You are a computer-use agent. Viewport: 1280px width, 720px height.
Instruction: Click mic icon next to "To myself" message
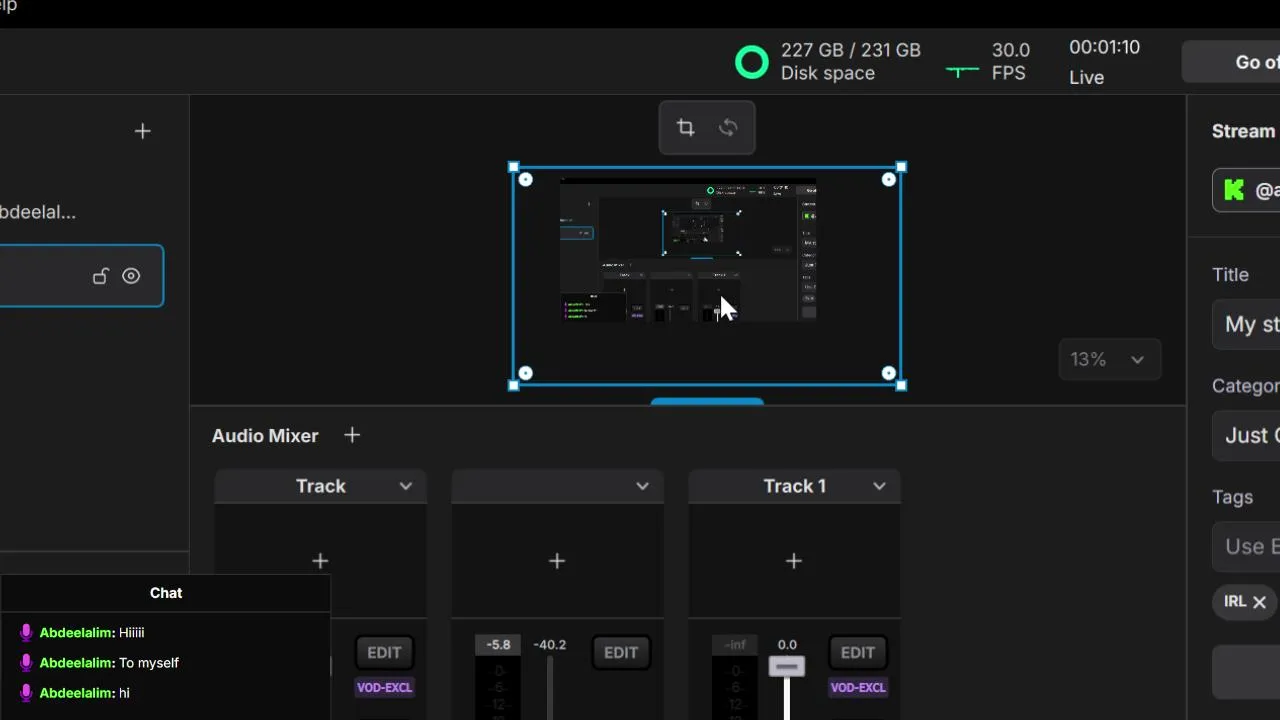click(x=26, y=662)
